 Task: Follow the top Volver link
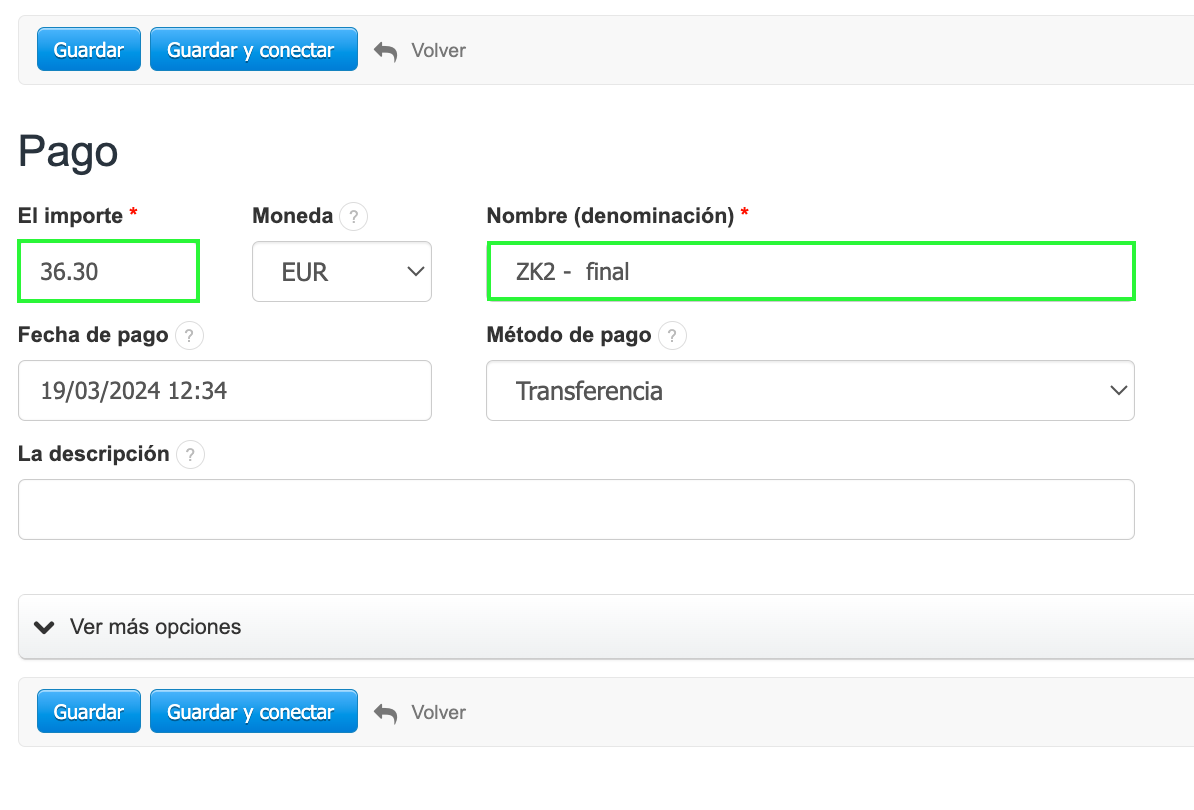[438, 51]
